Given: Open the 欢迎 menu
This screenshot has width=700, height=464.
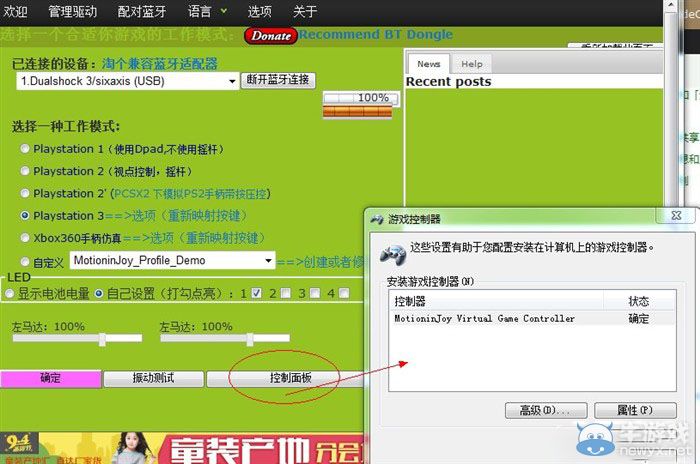Looking at the screenshot, I should tap(15, 11).
